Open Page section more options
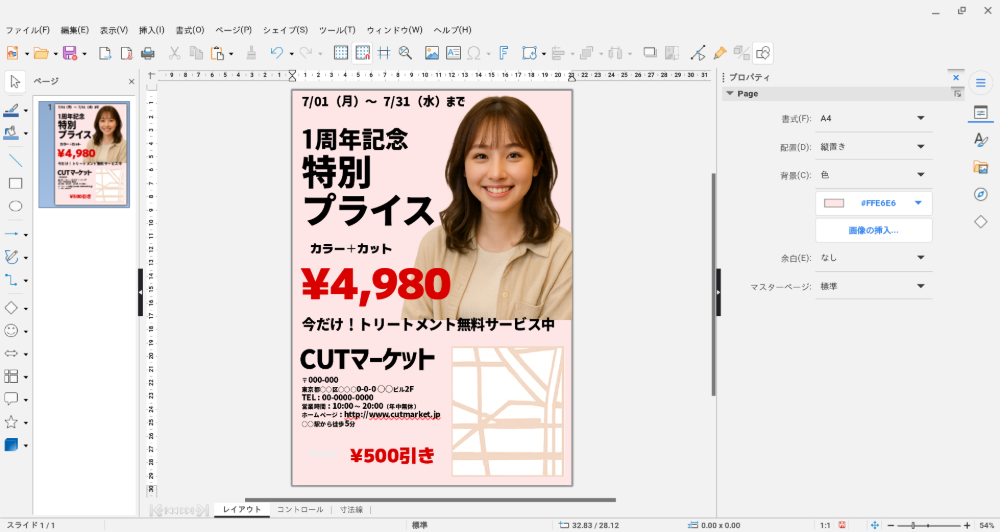Viewport: 1000px width, 532px height. (957, 94)
